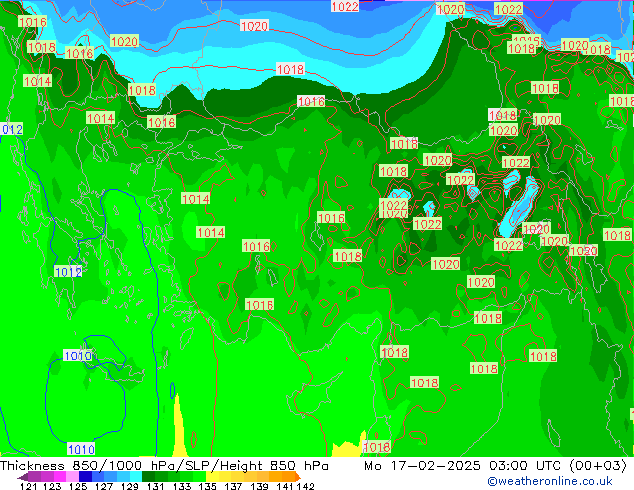Click the orange right arrow tip of legend
This screenshot has width=634, height=490.
tap(298, 477)
